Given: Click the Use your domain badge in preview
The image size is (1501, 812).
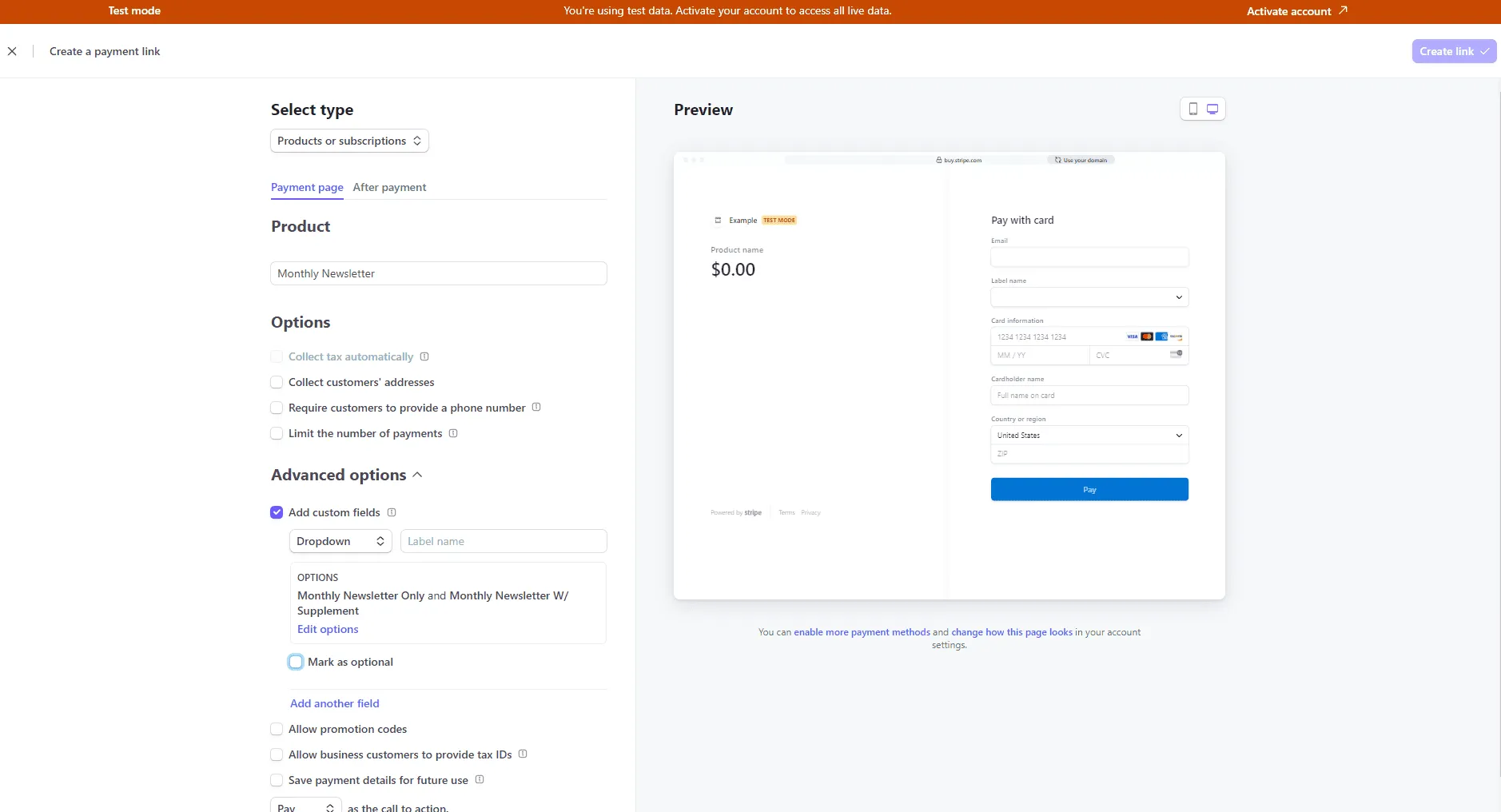Looking at the screenshot, I should point(1082,160).
